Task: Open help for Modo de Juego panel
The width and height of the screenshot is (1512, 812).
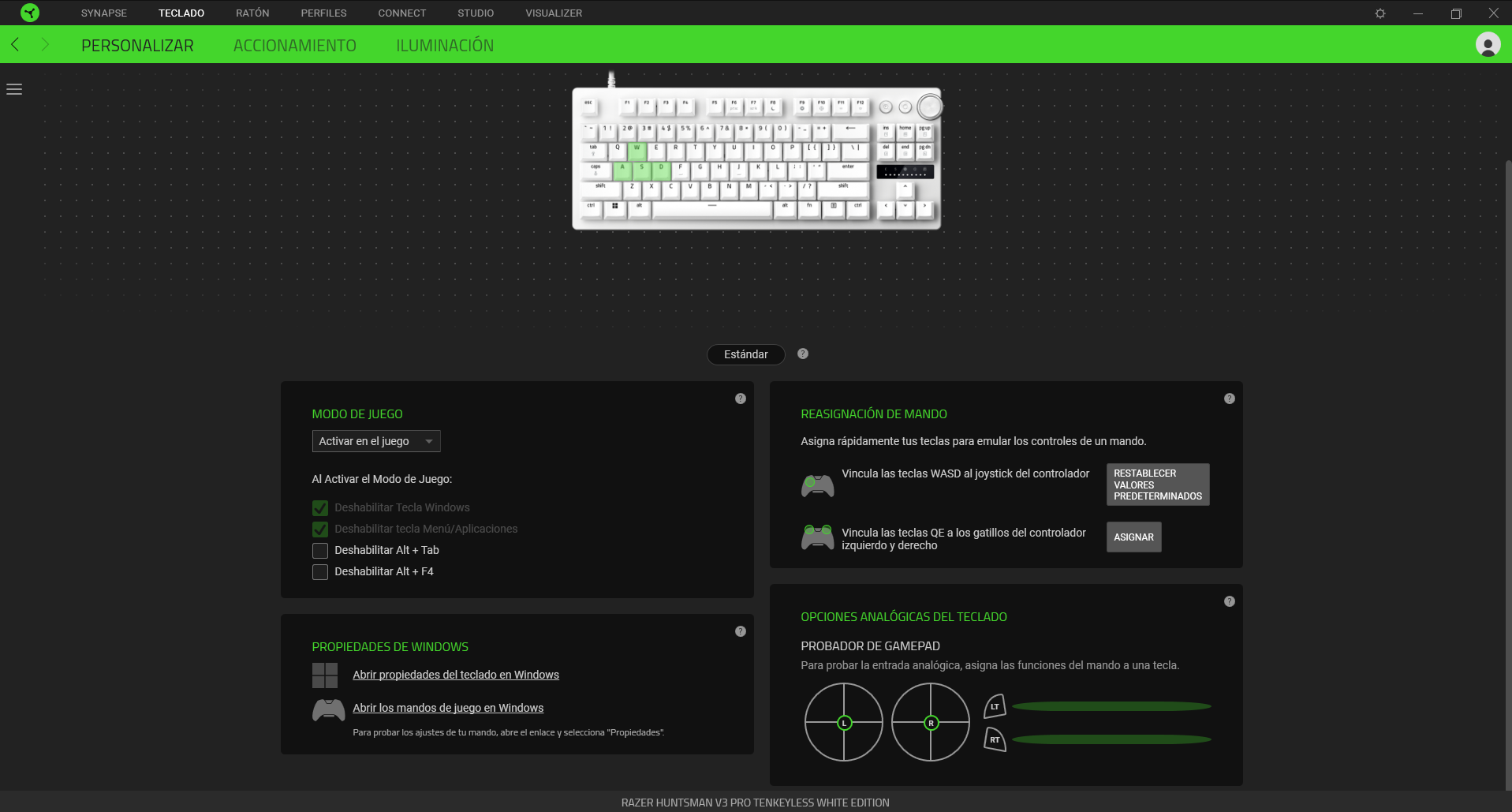Action: tap(741, 399)
